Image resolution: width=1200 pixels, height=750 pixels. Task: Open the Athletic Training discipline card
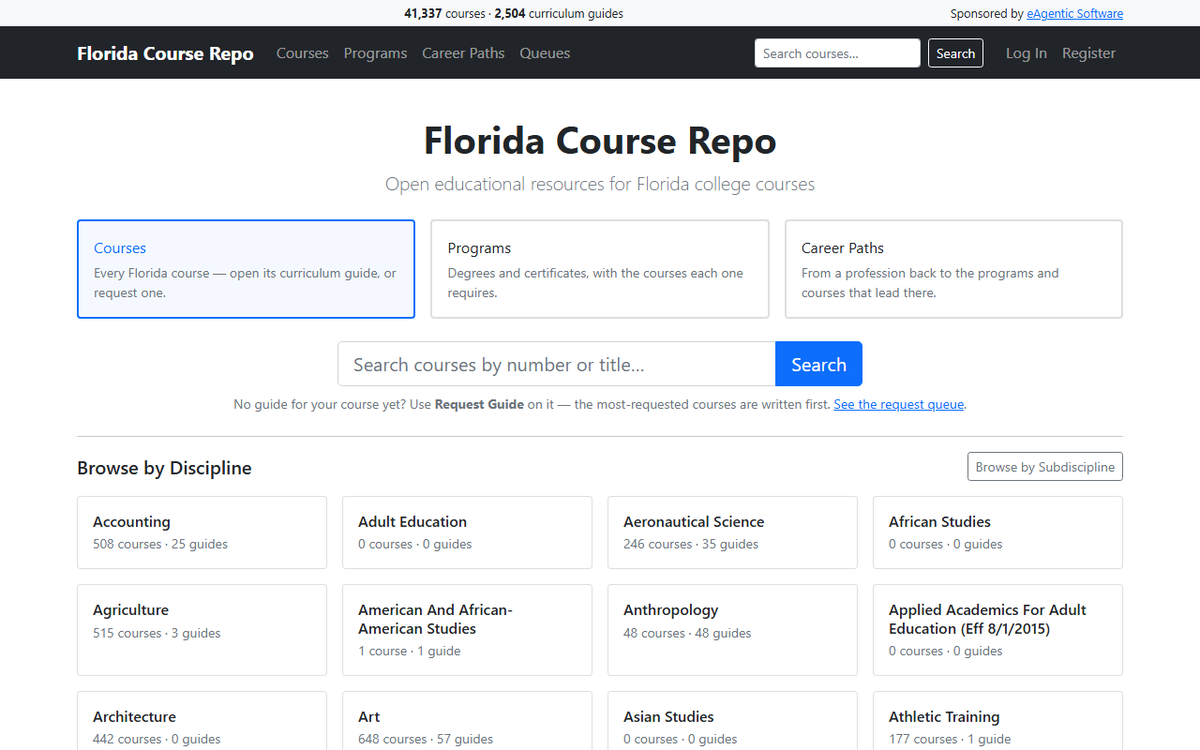tap(998, 721)
